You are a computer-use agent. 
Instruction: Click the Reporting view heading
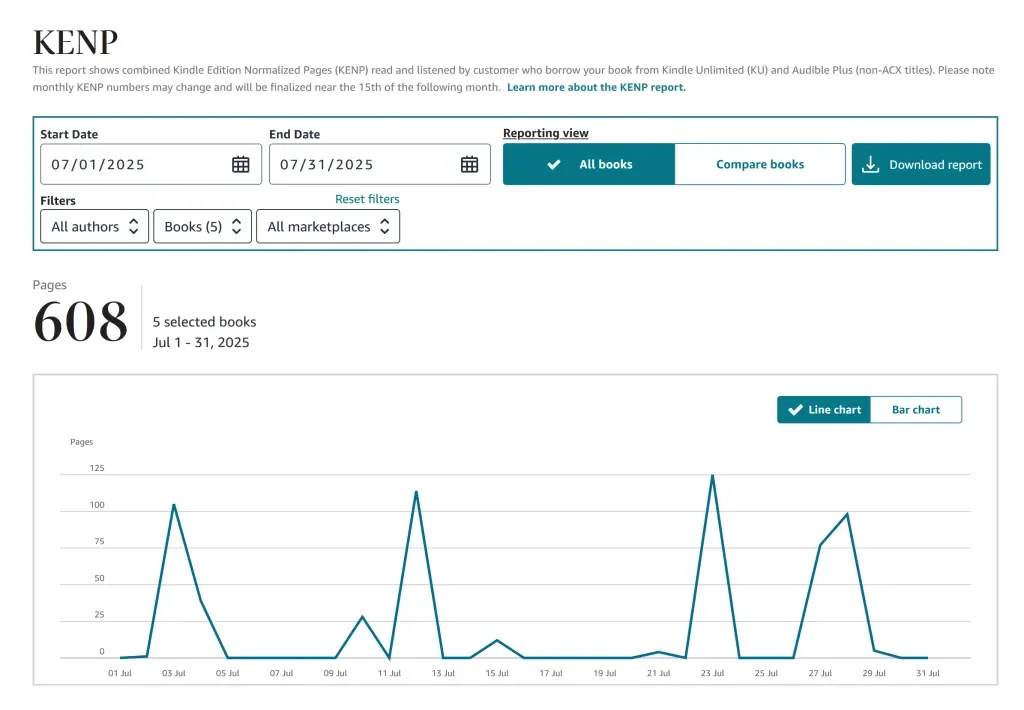tap(545, 133)
